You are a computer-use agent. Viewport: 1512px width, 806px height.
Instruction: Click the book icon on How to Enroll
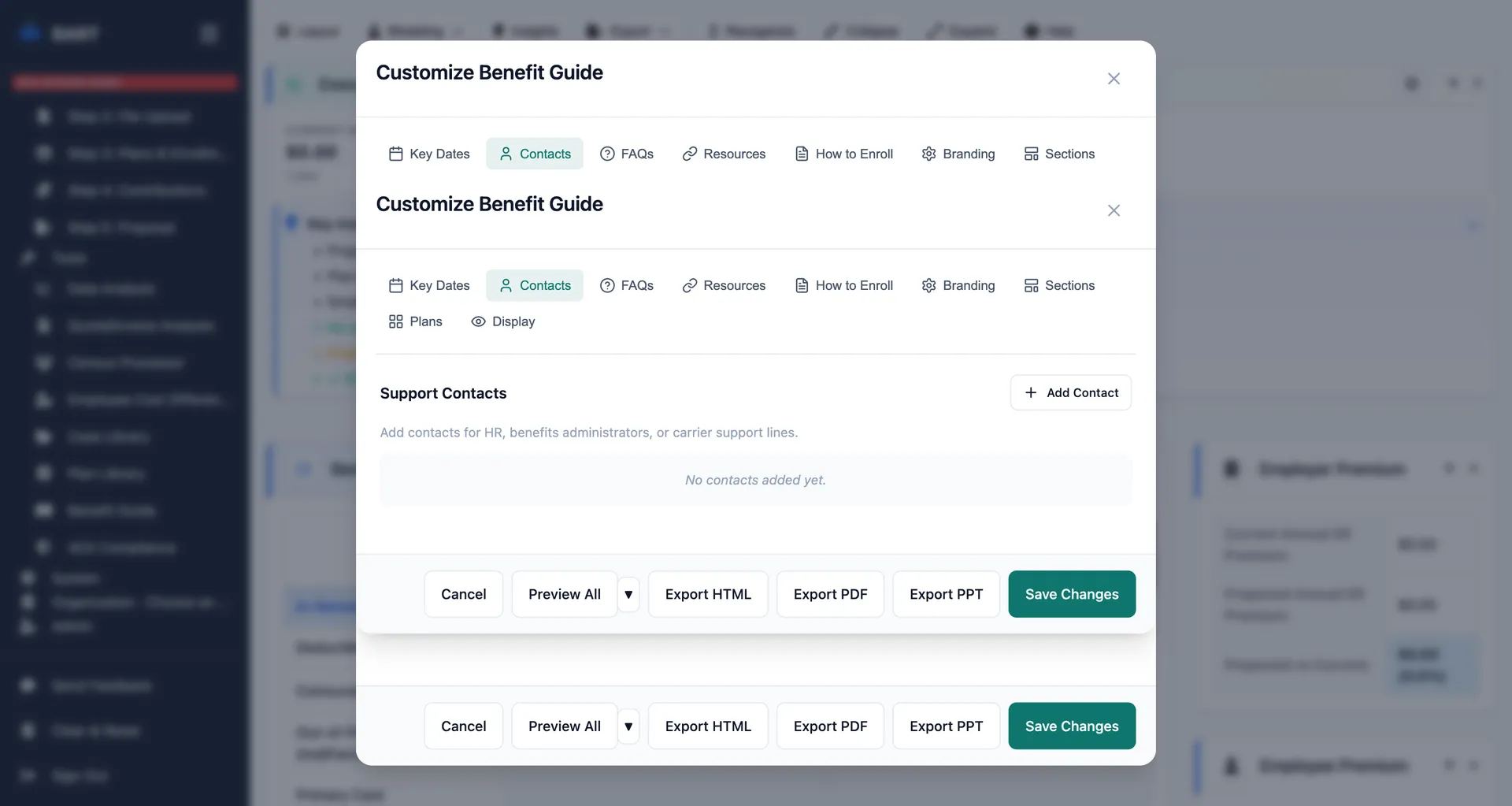click(x=802, y=285)
